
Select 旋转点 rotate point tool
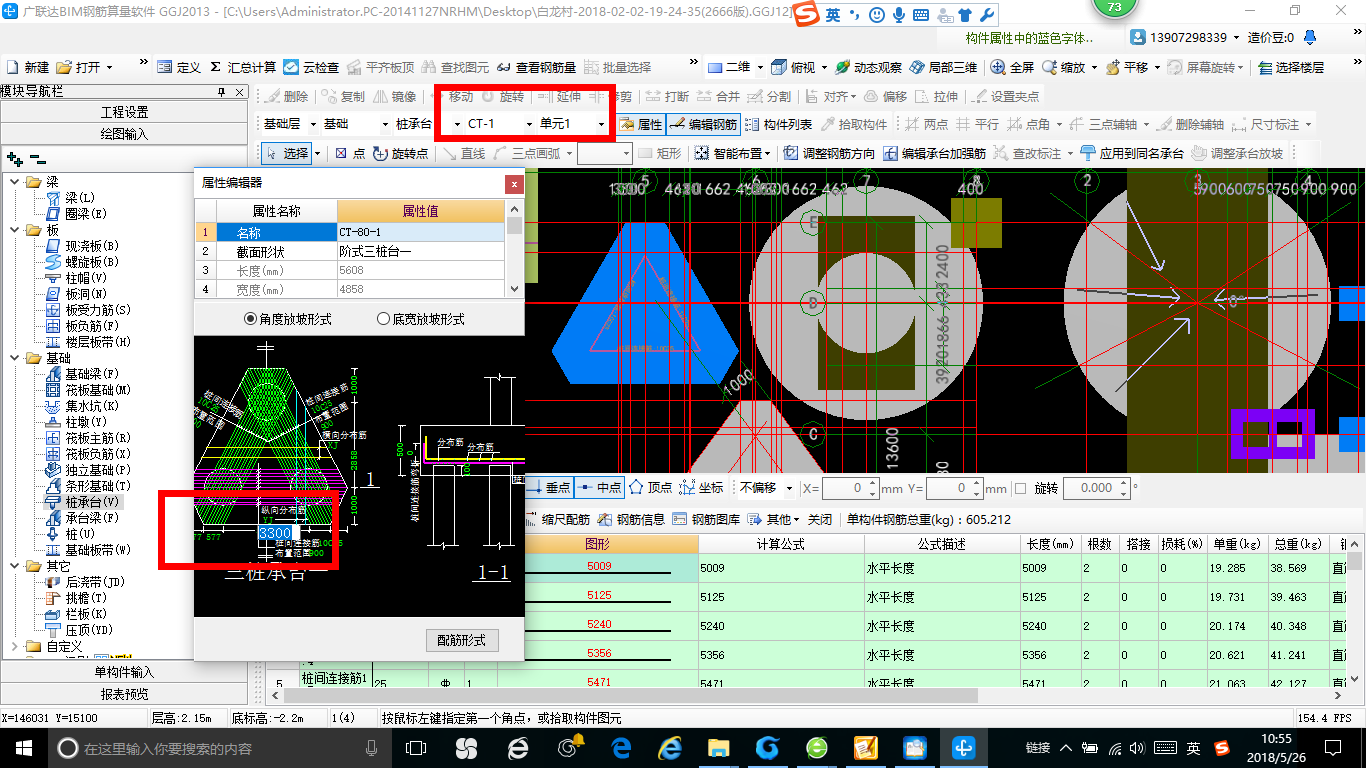(400, 153)
